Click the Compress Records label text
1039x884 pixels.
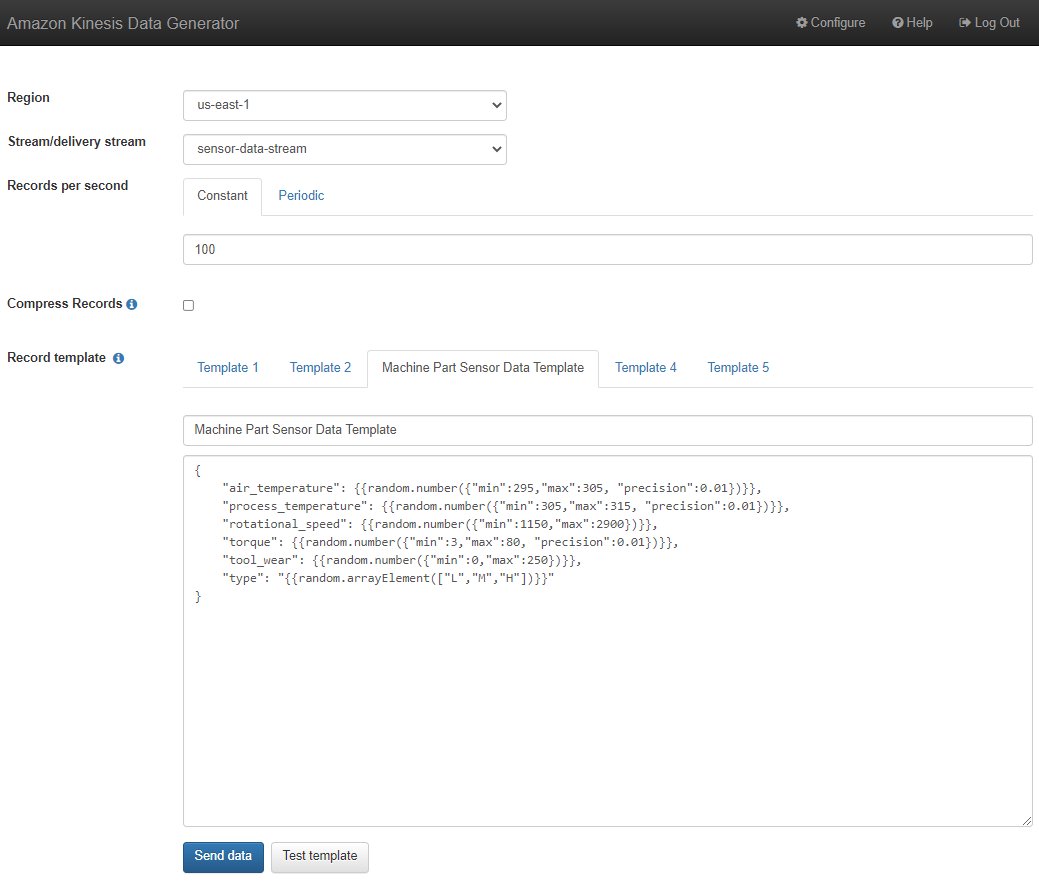pos(65,304)
